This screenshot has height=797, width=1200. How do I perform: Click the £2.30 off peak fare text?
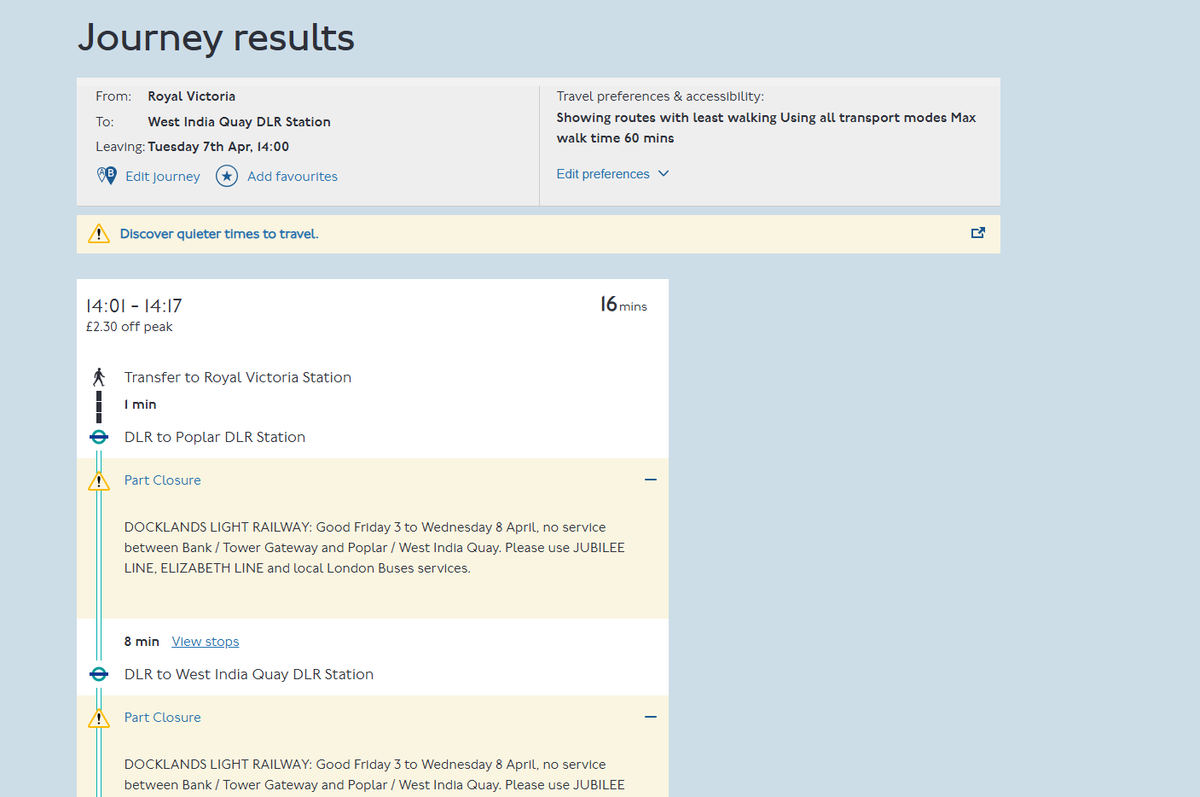(130, 327)
